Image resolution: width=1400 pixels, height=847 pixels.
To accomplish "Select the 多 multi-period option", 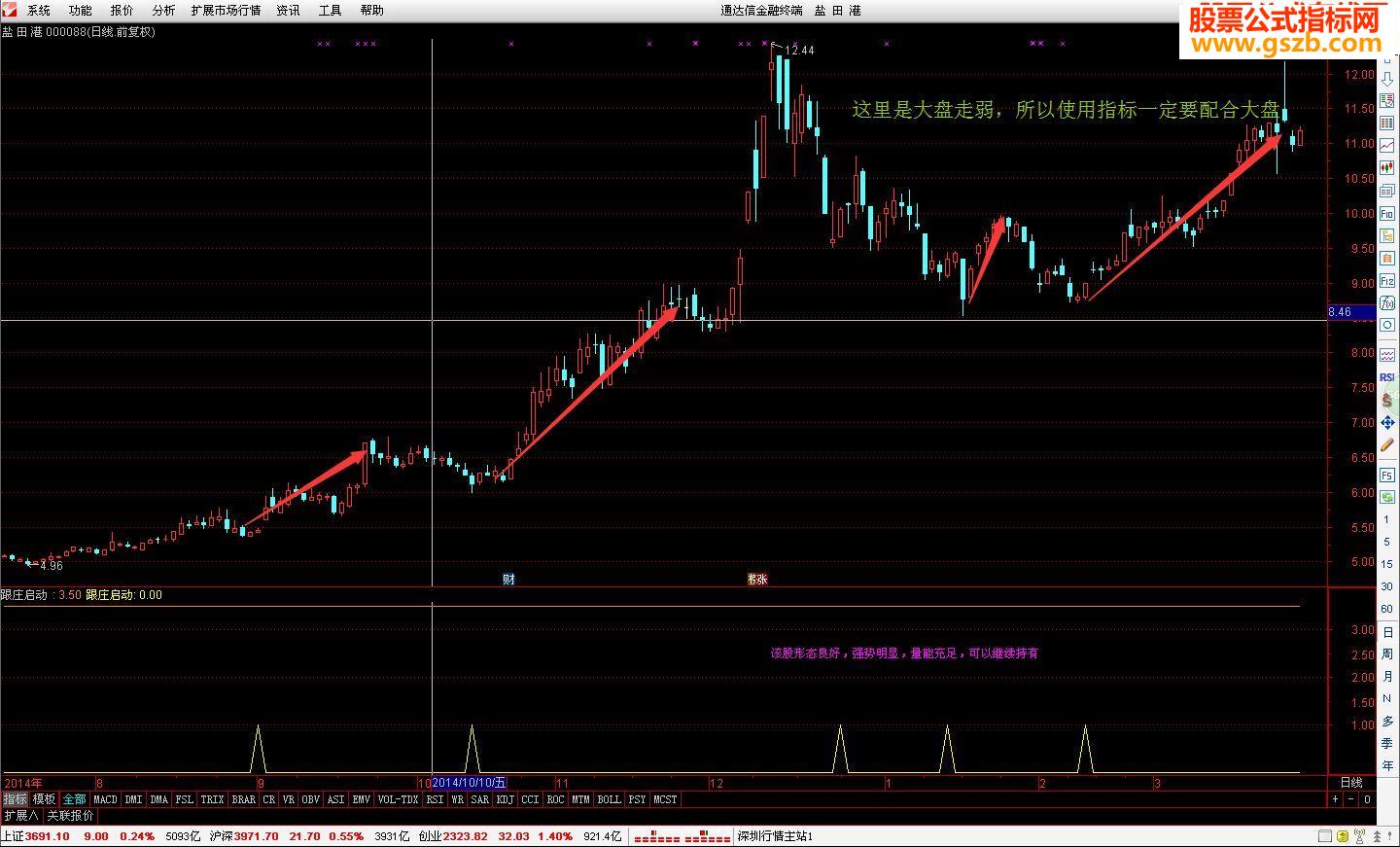I will coord(1387,721).
